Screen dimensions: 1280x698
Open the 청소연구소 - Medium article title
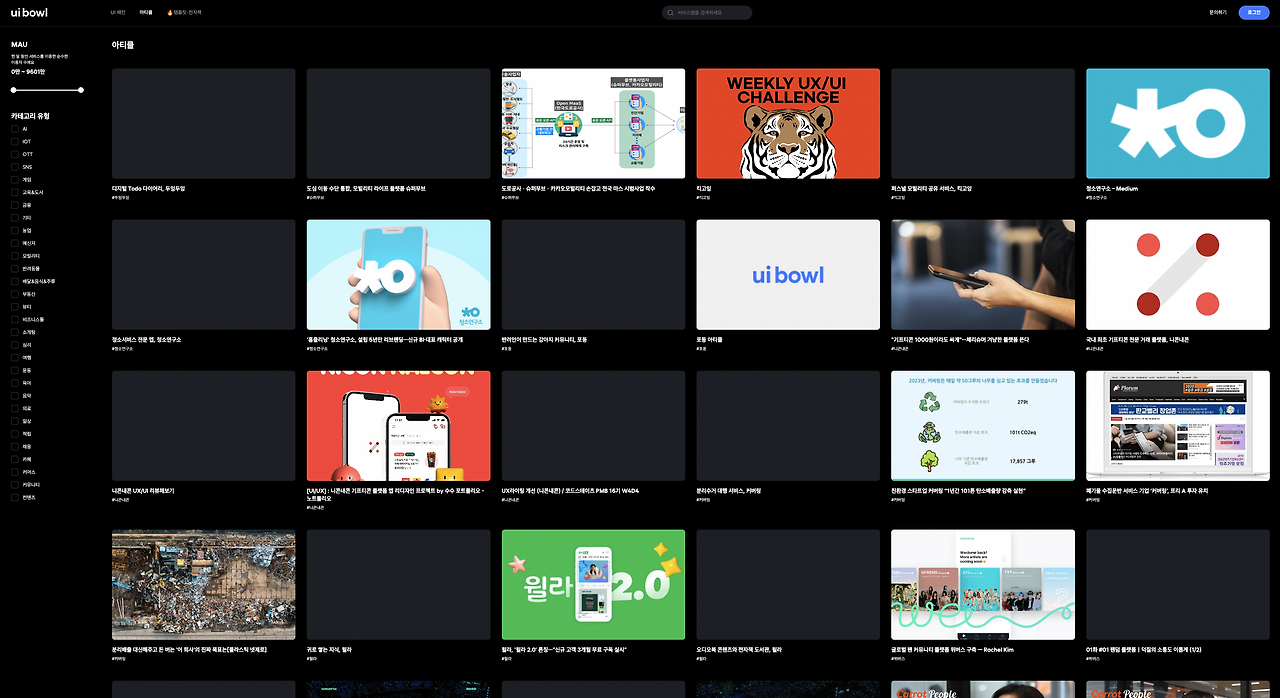click(x=1112, y=188)
